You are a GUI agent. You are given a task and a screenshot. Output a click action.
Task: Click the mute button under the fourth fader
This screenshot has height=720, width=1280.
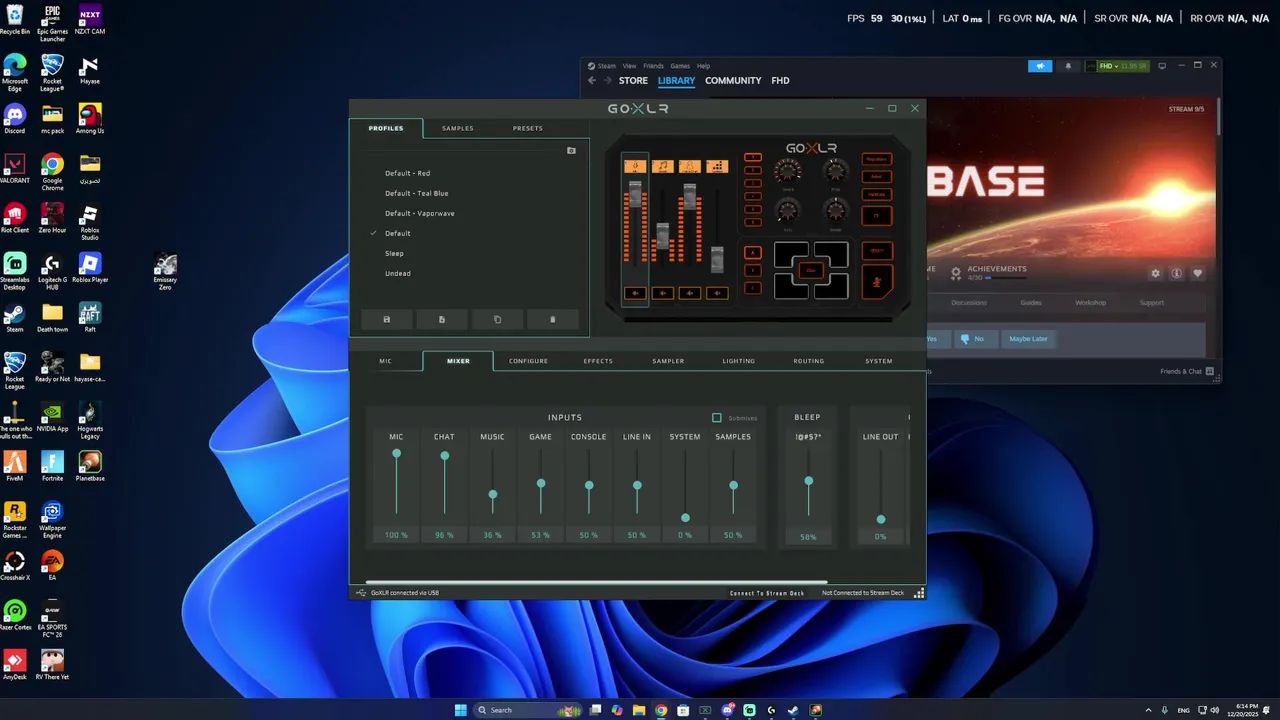[x=717, y=293]
